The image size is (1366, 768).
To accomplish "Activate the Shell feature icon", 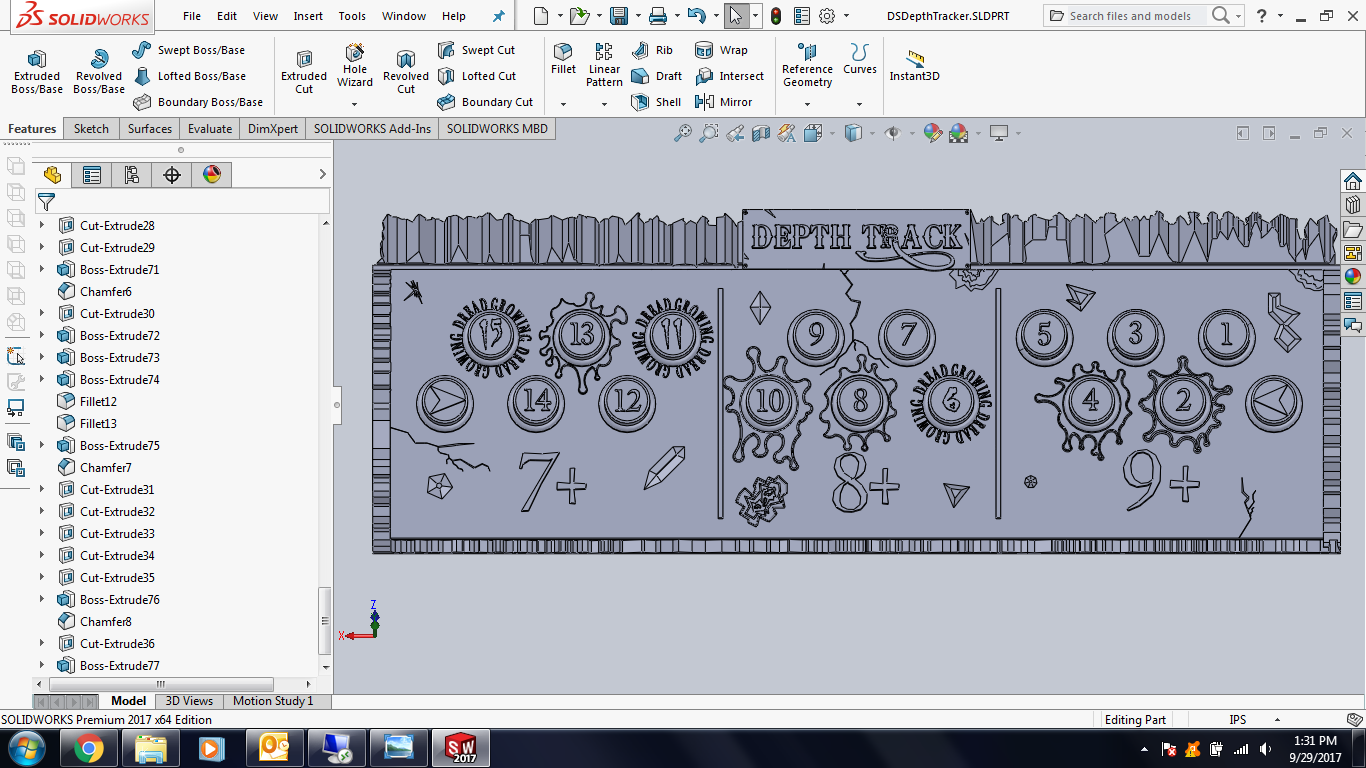I will 657,102.
